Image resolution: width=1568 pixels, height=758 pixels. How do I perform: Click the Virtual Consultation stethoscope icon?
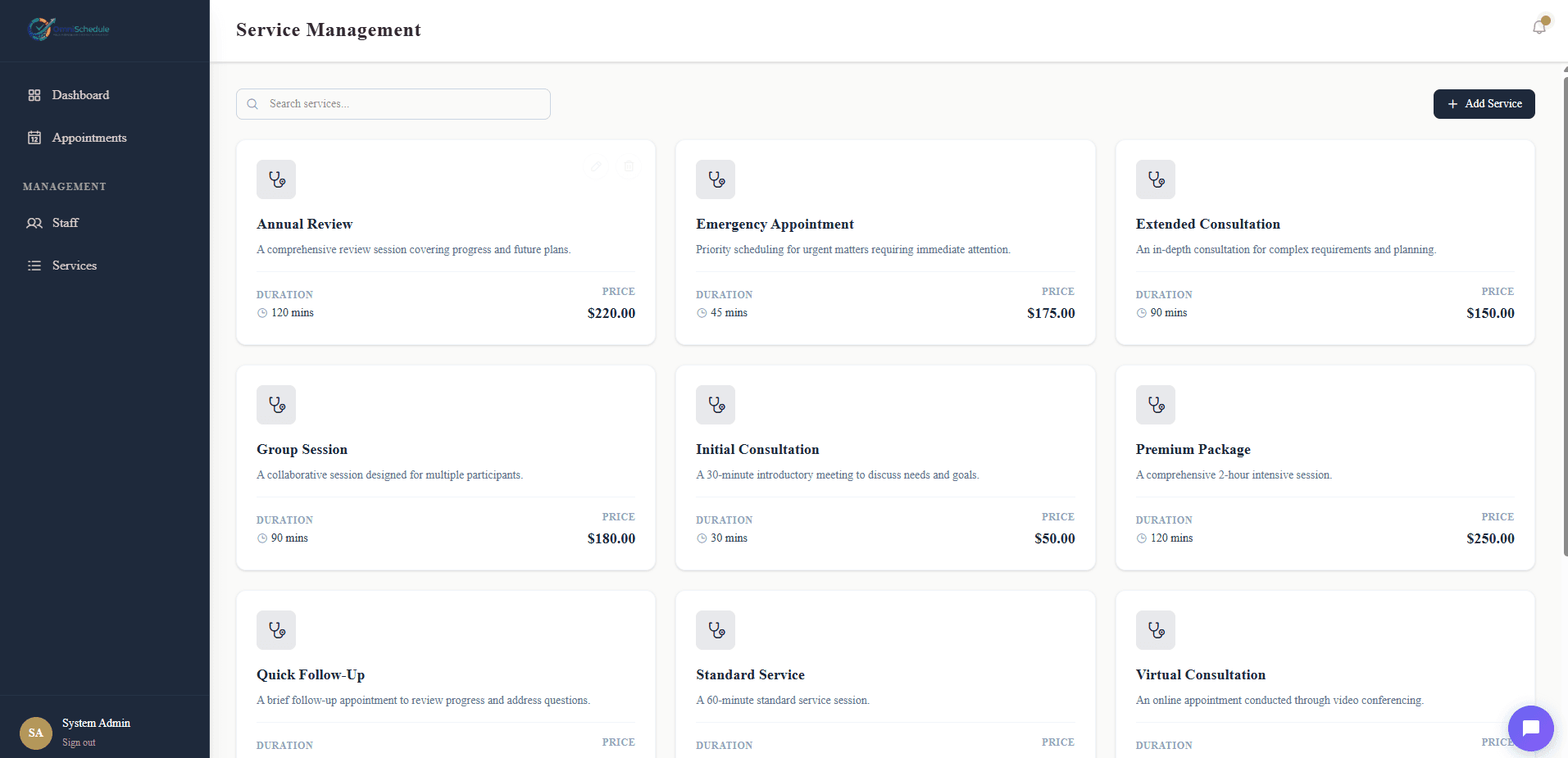click(x=1156, y=630)
